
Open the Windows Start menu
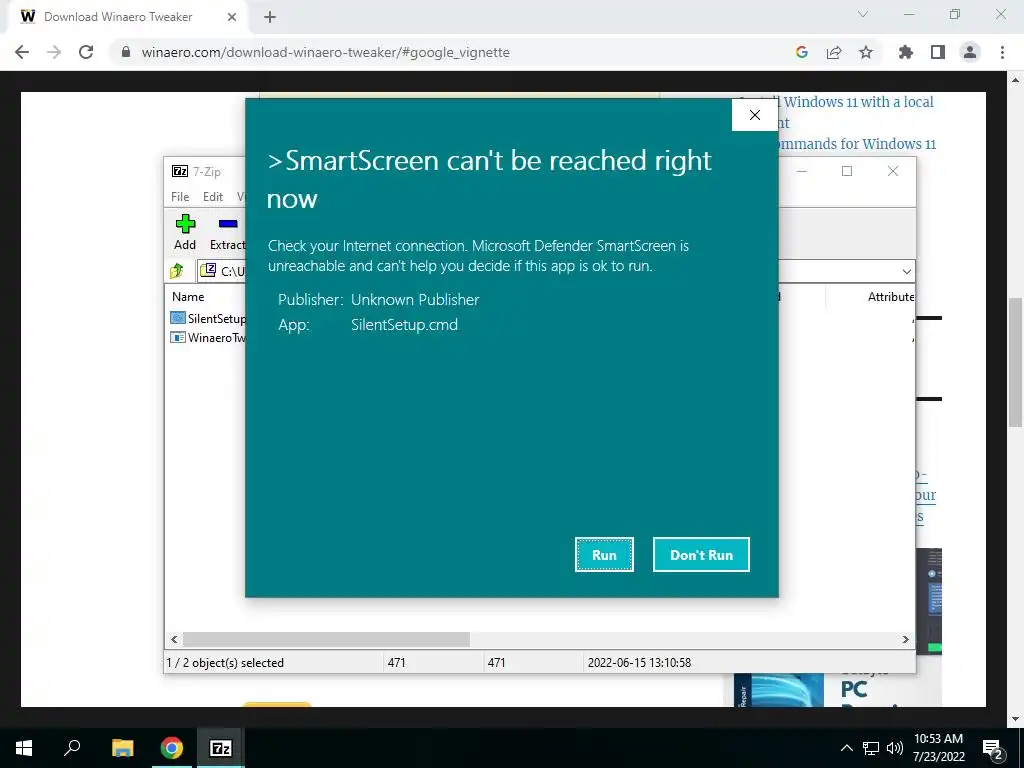click(x=24, y=748)
